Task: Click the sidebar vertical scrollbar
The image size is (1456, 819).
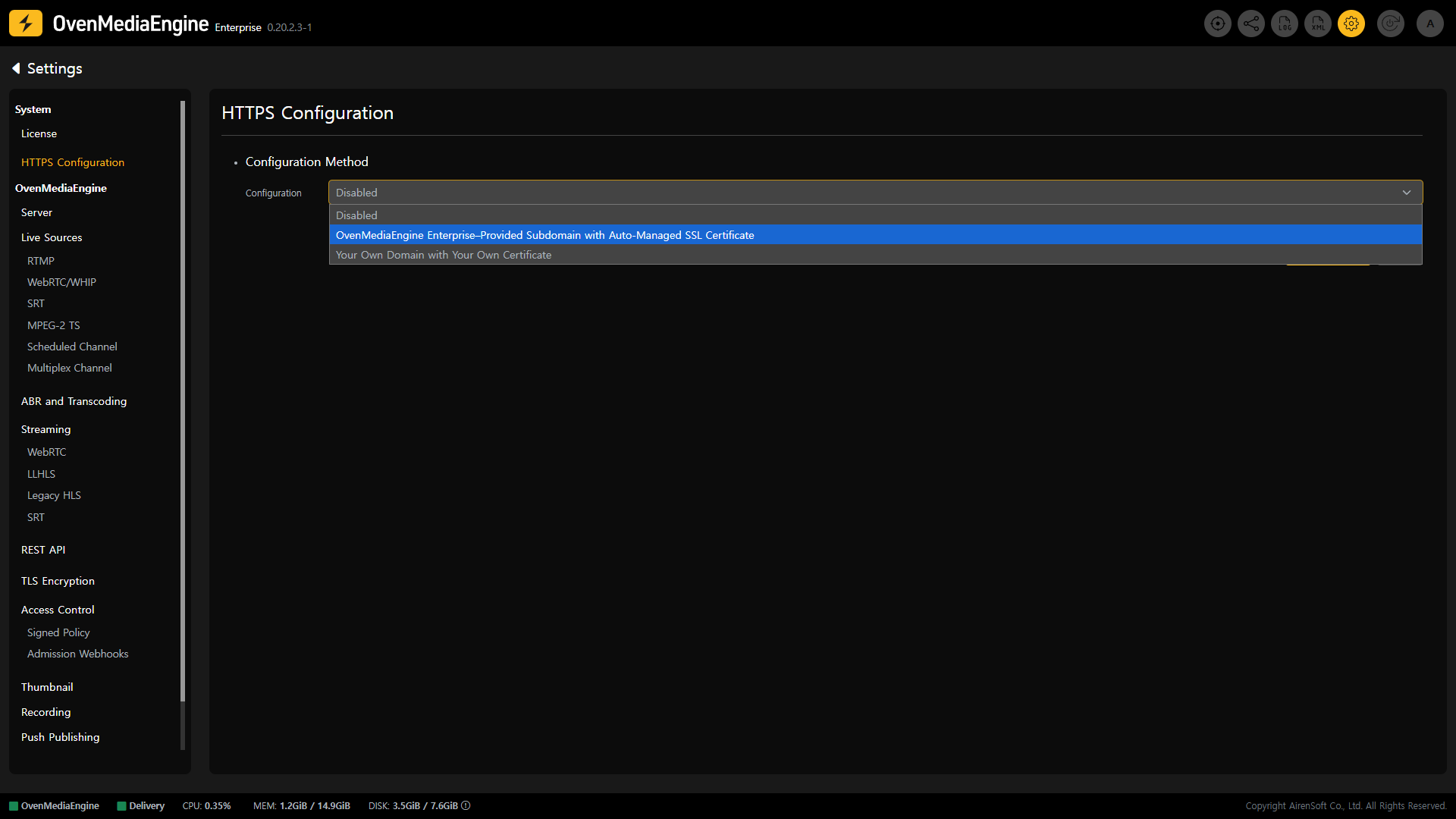Action: tap(183, 402)
